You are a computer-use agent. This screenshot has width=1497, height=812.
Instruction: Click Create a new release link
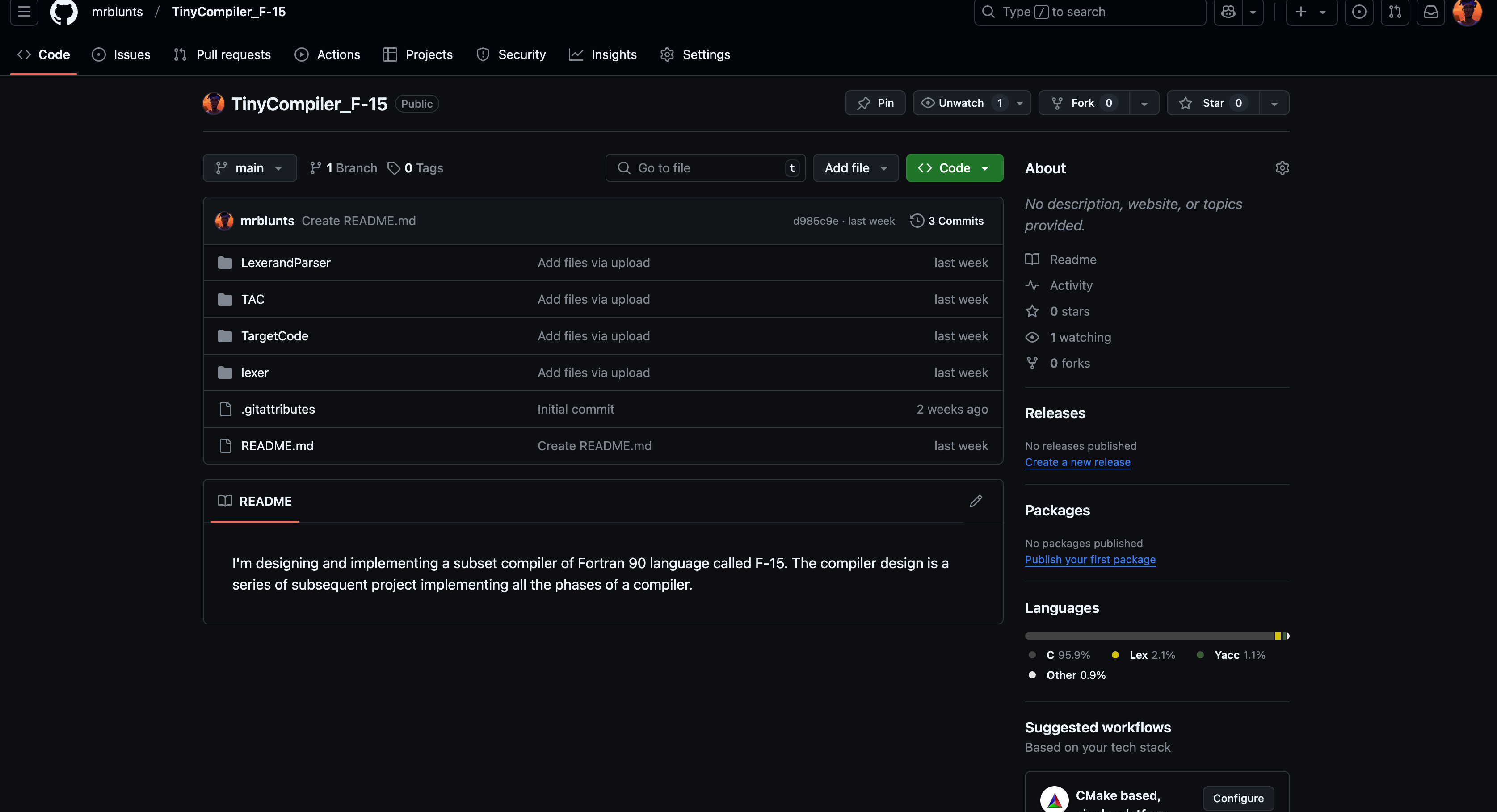coord(1077,462)
